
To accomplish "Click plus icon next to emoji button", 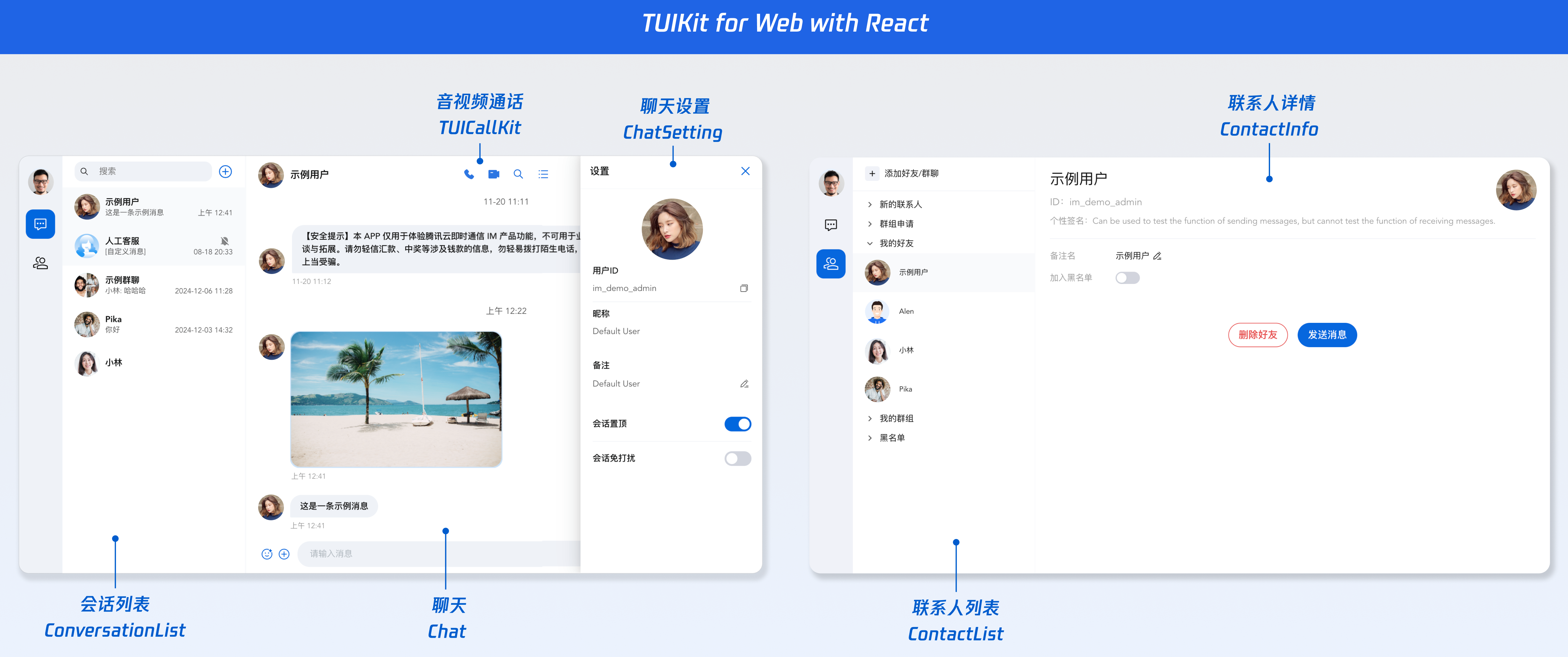I will (x=284, y=554).
